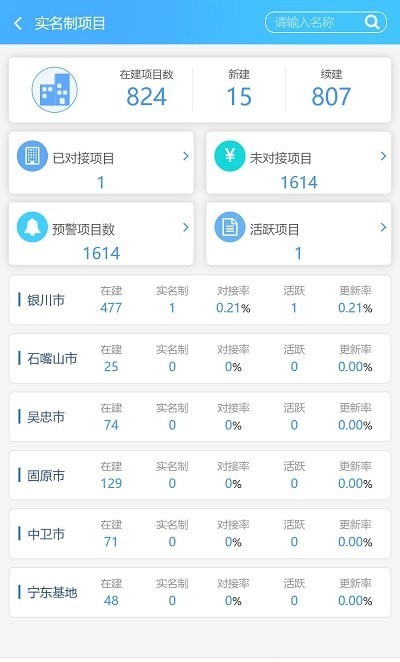Select the 中卫市 entry

click(x=200, y=534)
